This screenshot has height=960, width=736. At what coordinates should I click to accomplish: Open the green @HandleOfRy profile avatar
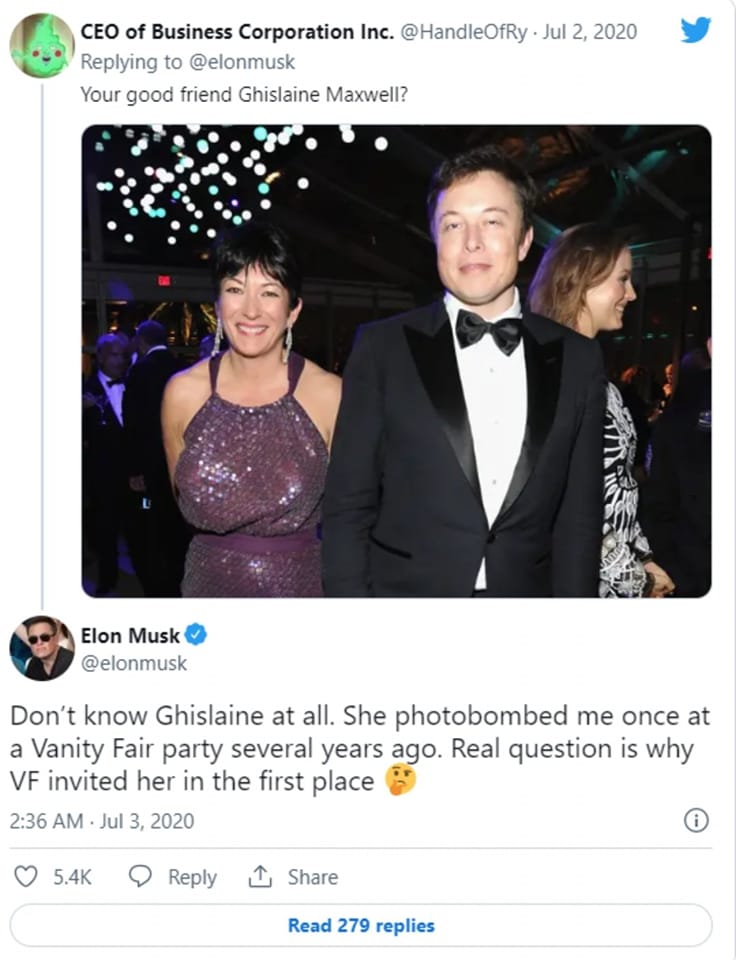41,46
